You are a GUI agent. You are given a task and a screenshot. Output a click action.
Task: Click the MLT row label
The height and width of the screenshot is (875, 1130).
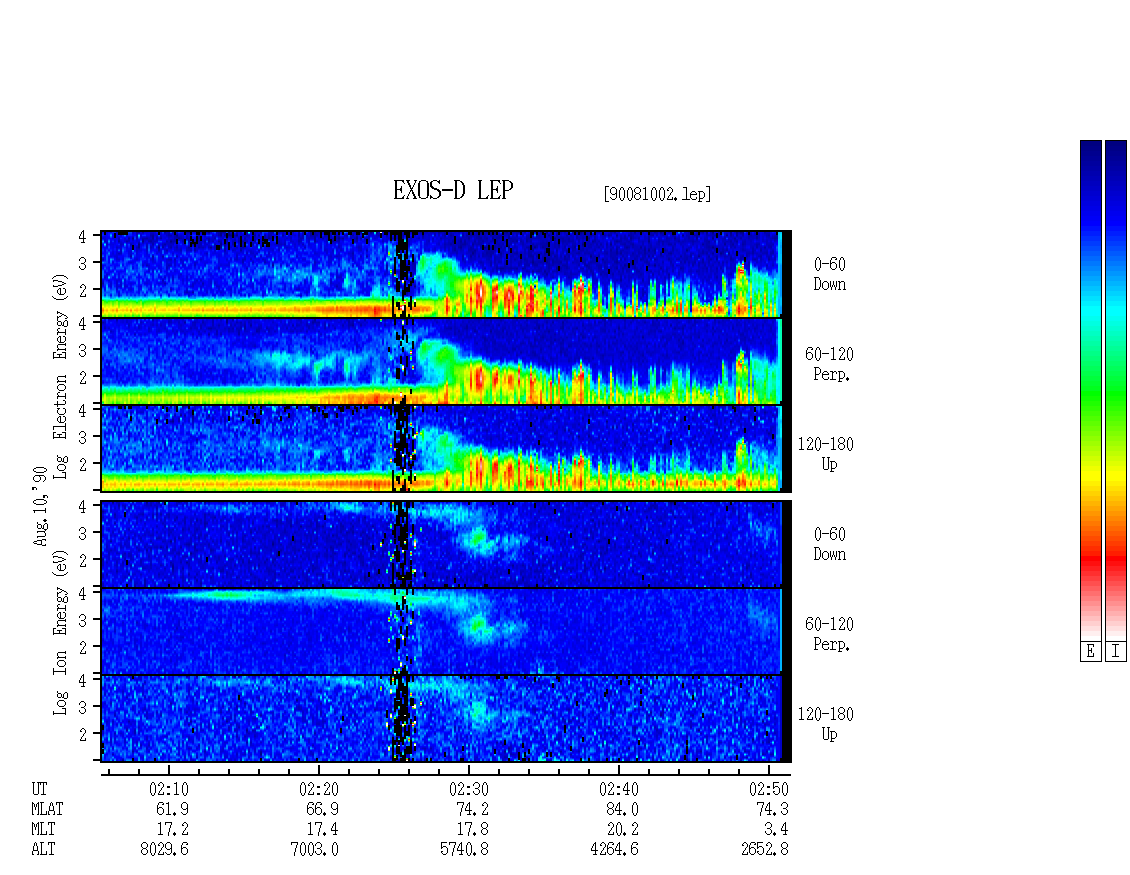[x=43, y=830]
